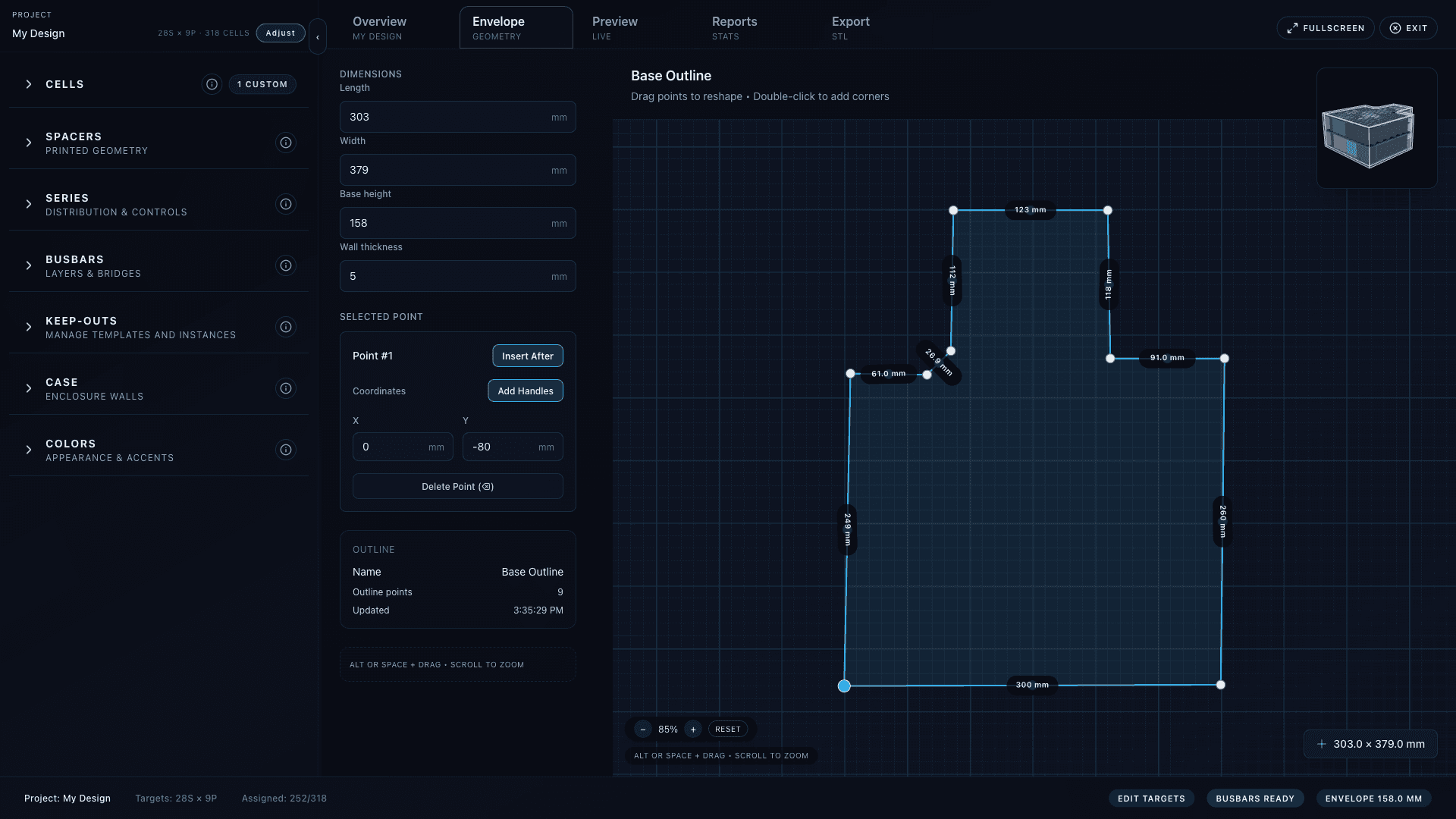Click the zoom in plus icon

tap(693, 730)
